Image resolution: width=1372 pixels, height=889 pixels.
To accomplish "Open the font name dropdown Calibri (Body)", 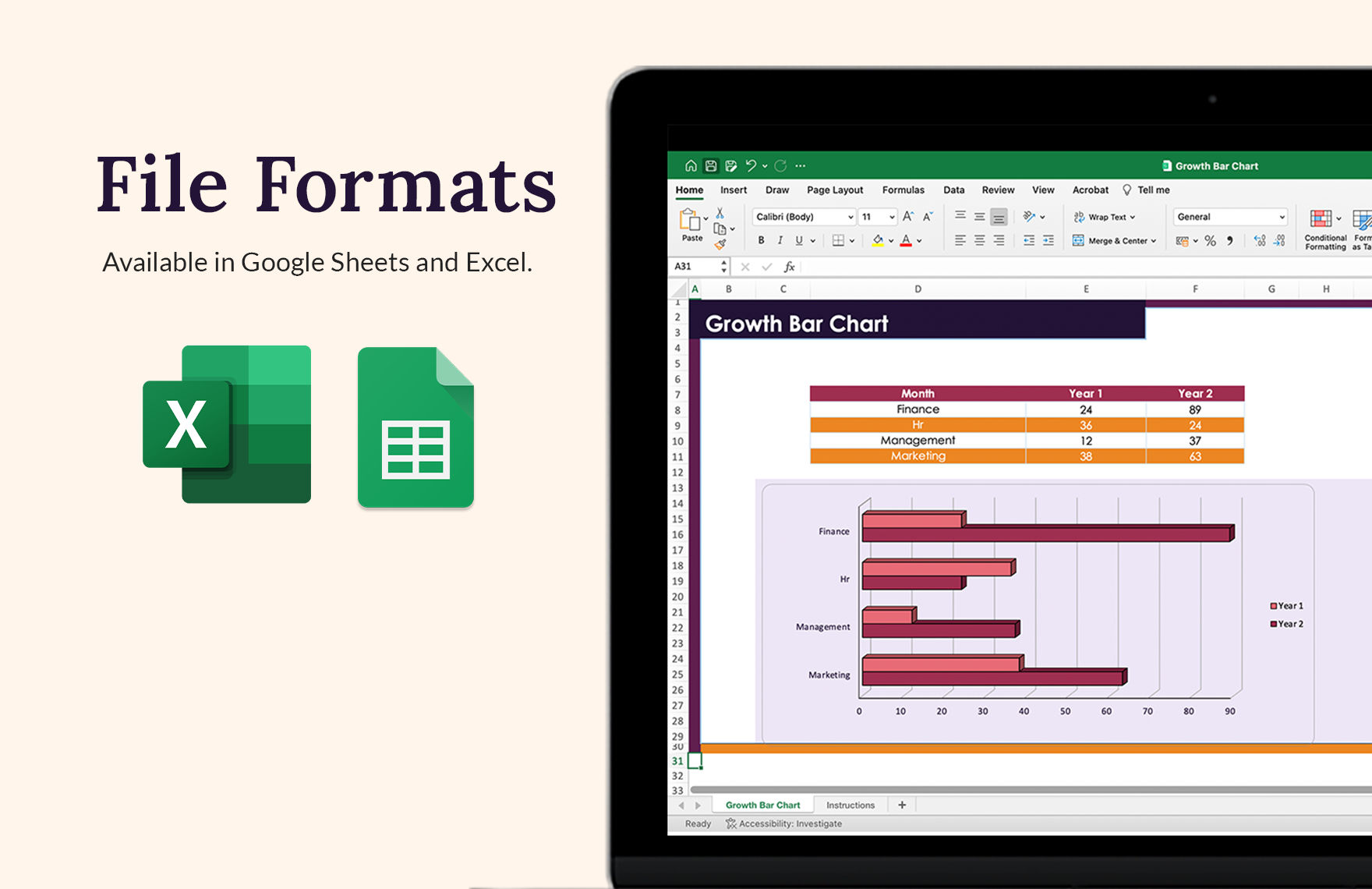I will click(804, 217).
